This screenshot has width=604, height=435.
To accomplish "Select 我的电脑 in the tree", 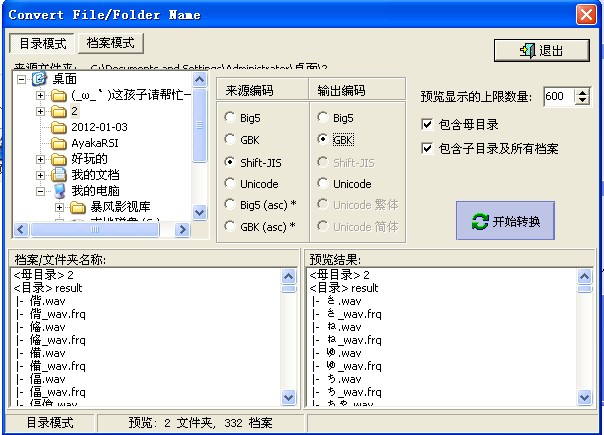I will pyautogui.click(x=95, y=191).
